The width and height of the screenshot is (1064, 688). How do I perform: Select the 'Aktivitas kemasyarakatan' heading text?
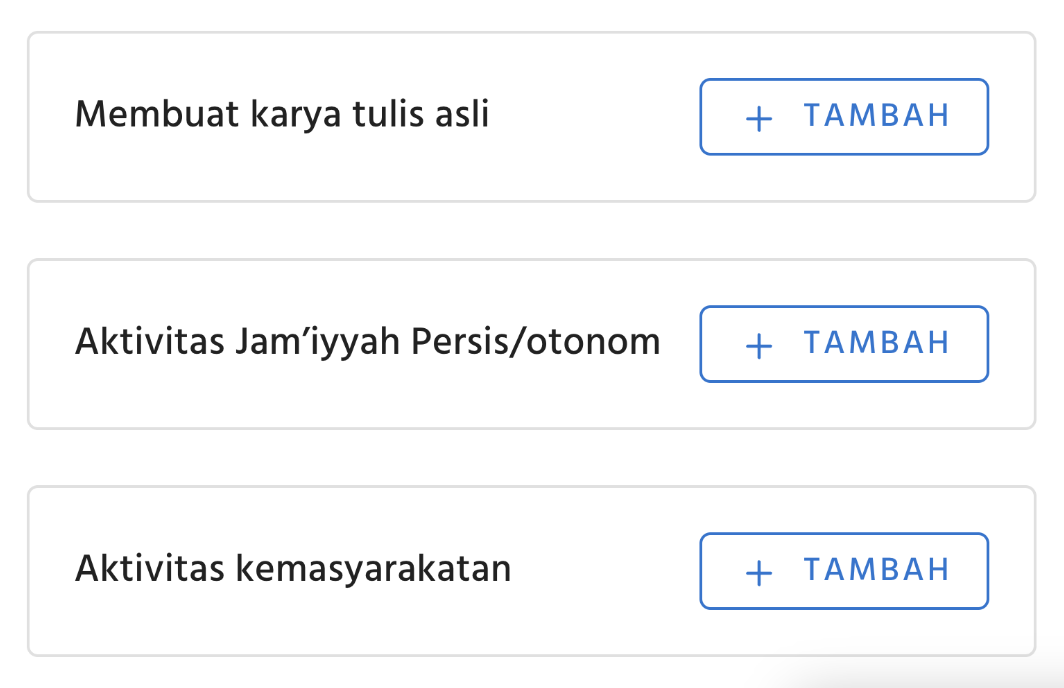point(293,570)
